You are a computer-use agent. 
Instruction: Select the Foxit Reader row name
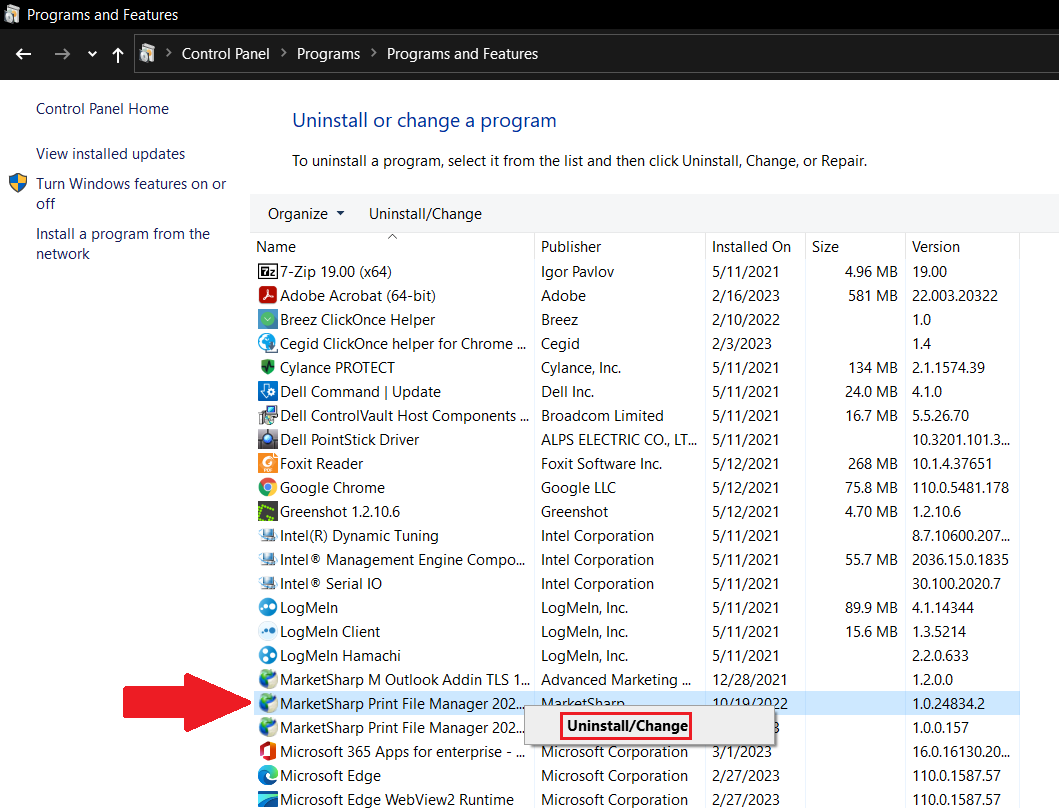pyautogui.click(x=321, y=463)
